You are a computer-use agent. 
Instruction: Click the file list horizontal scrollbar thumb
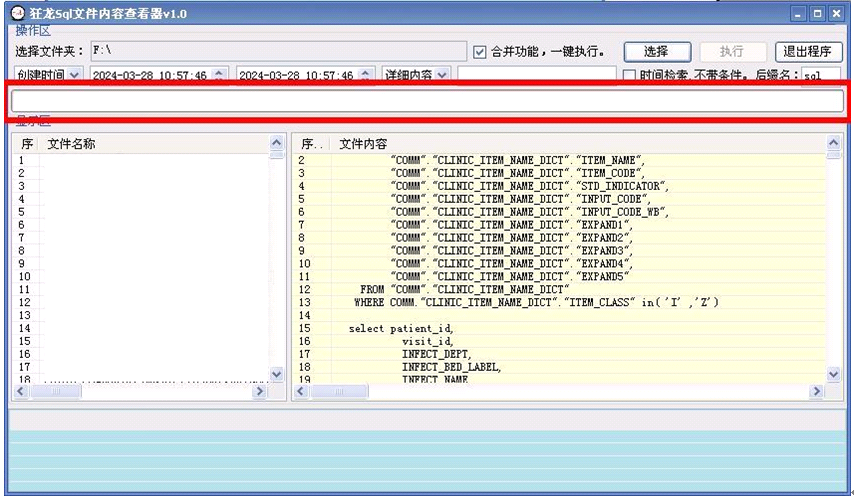coord(56,391)
